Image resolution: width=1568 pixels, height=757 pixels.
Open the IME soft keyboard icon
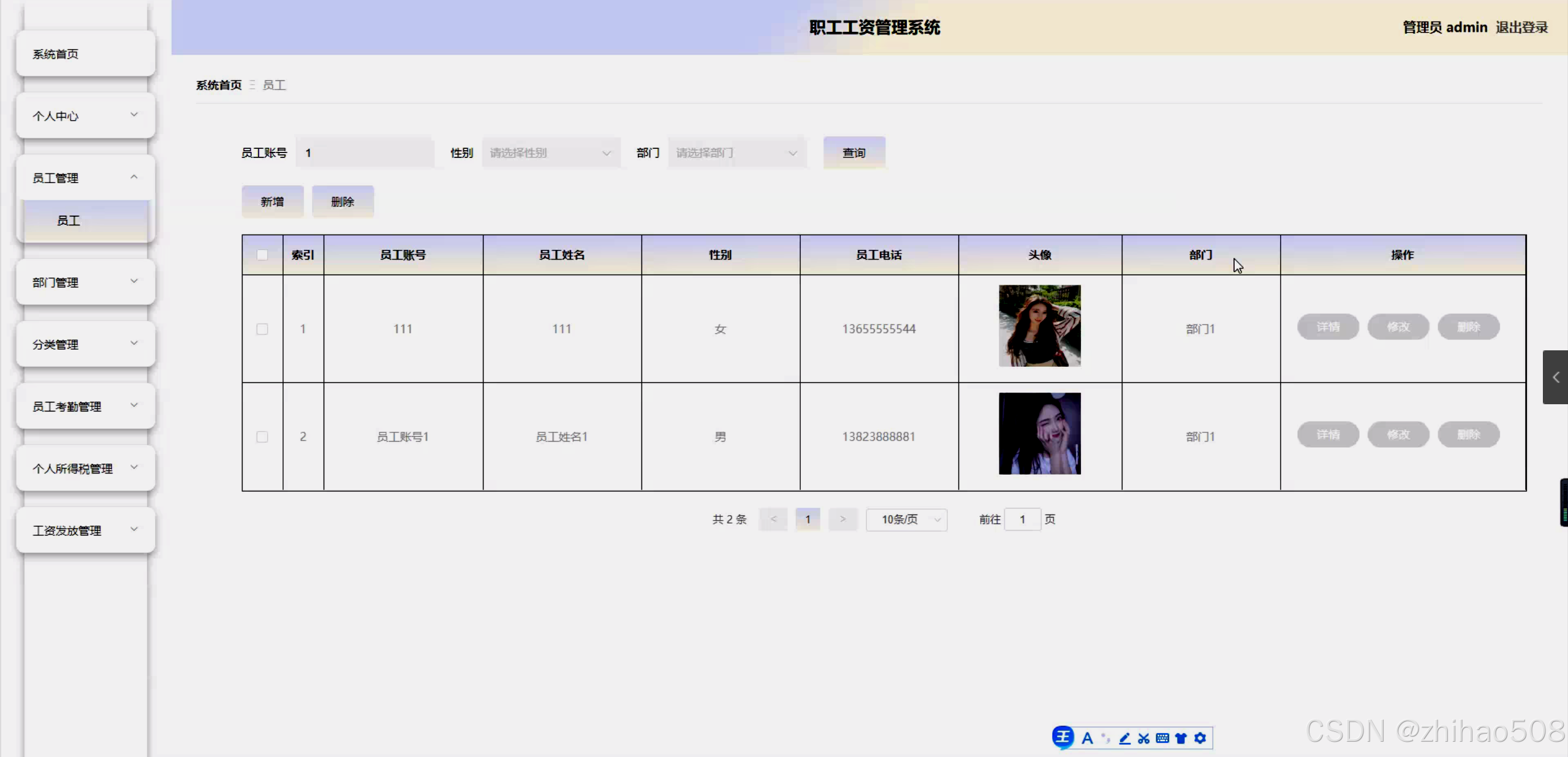click(x=1162, y=738)
